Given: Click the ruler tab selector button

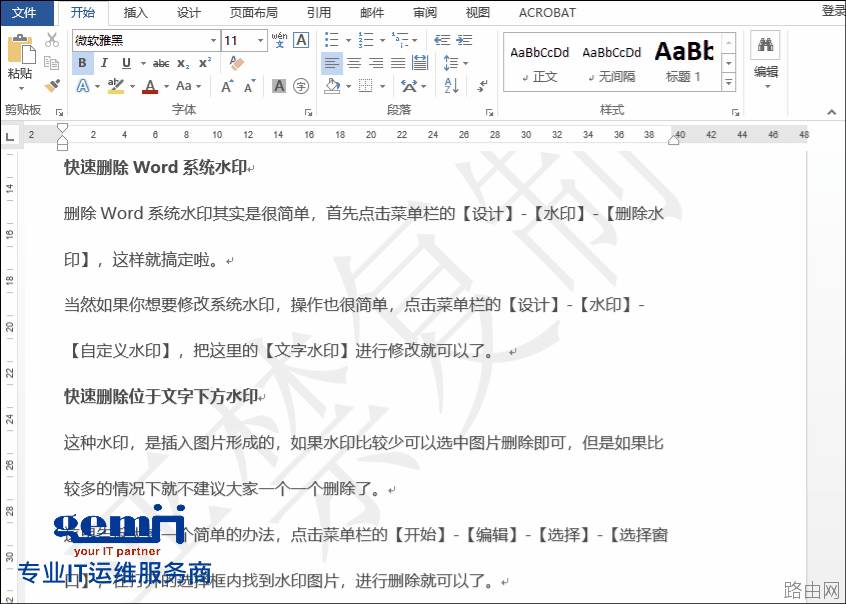Looking at the screenshot, I should click(10, 136).
